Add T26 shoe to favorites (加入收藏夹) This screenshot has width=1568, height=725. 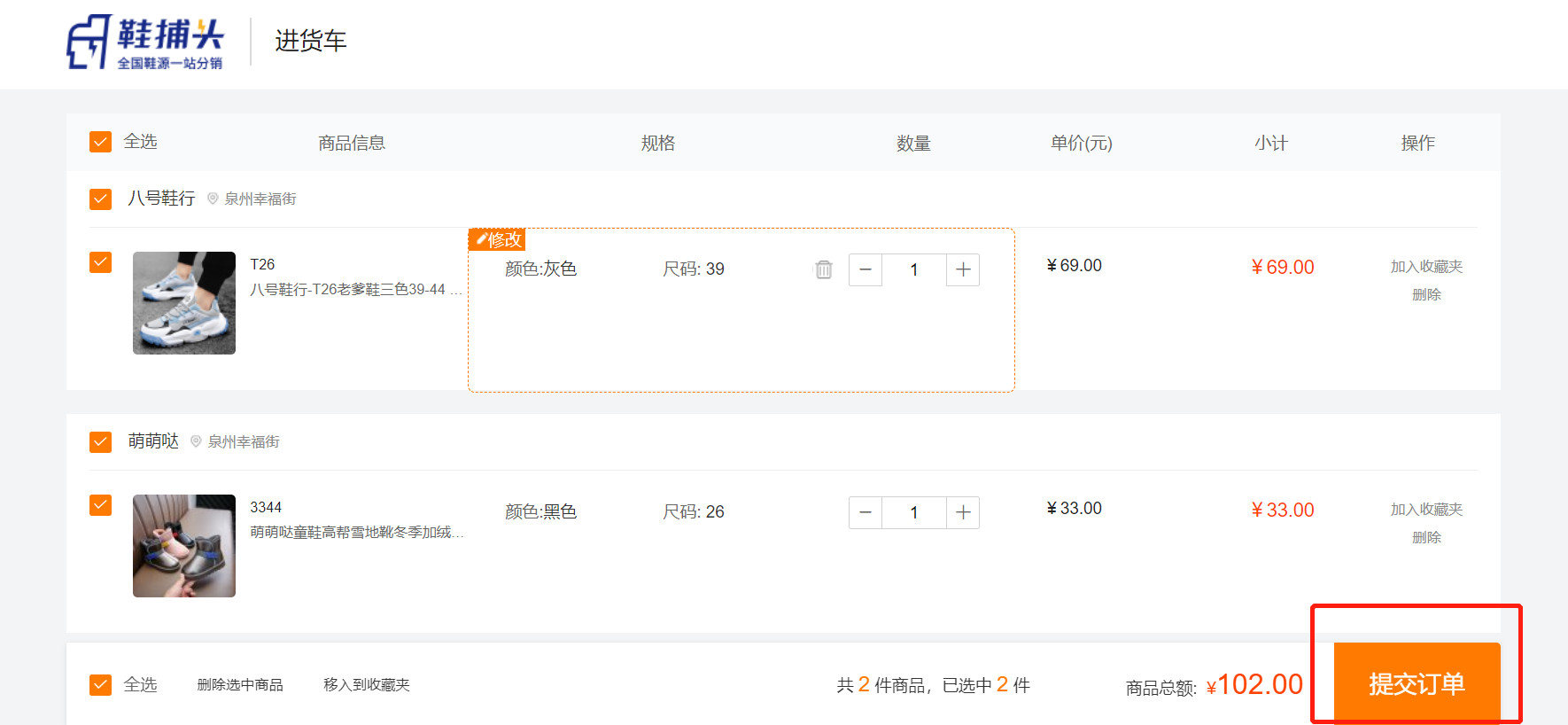pos(1426,267)
